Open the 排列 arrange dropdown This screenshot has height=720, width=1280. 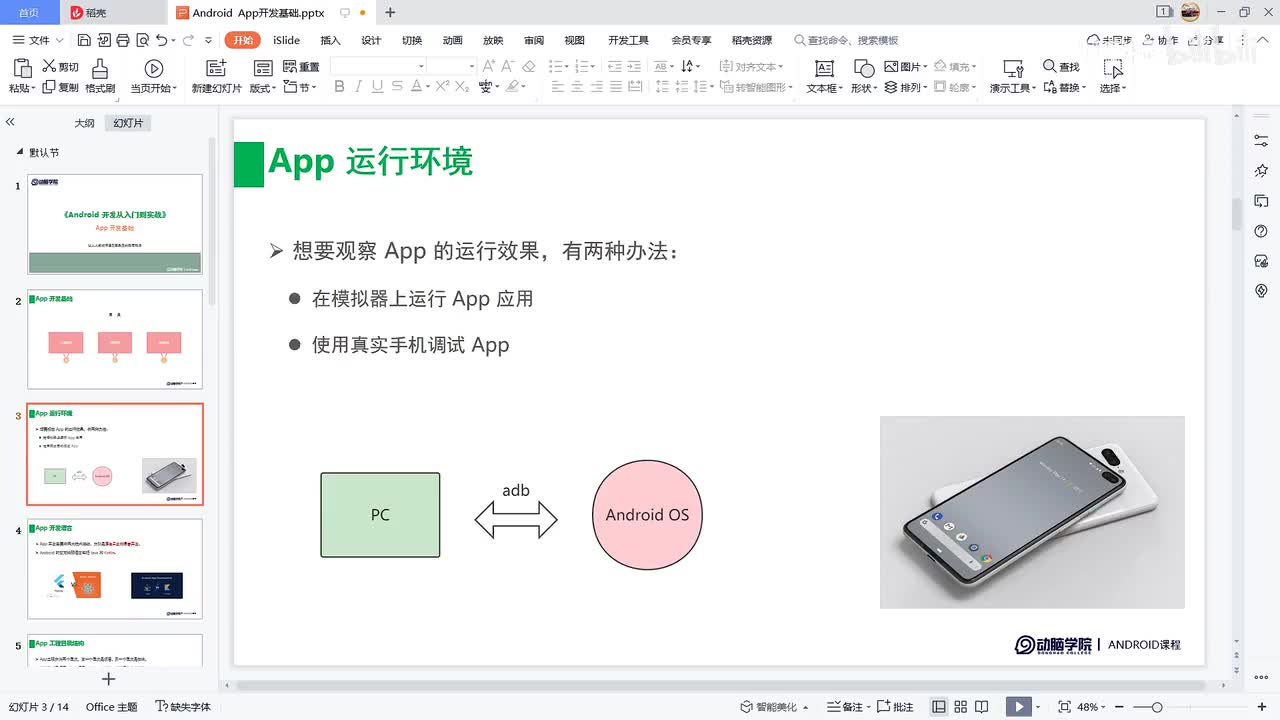[908, 88]
